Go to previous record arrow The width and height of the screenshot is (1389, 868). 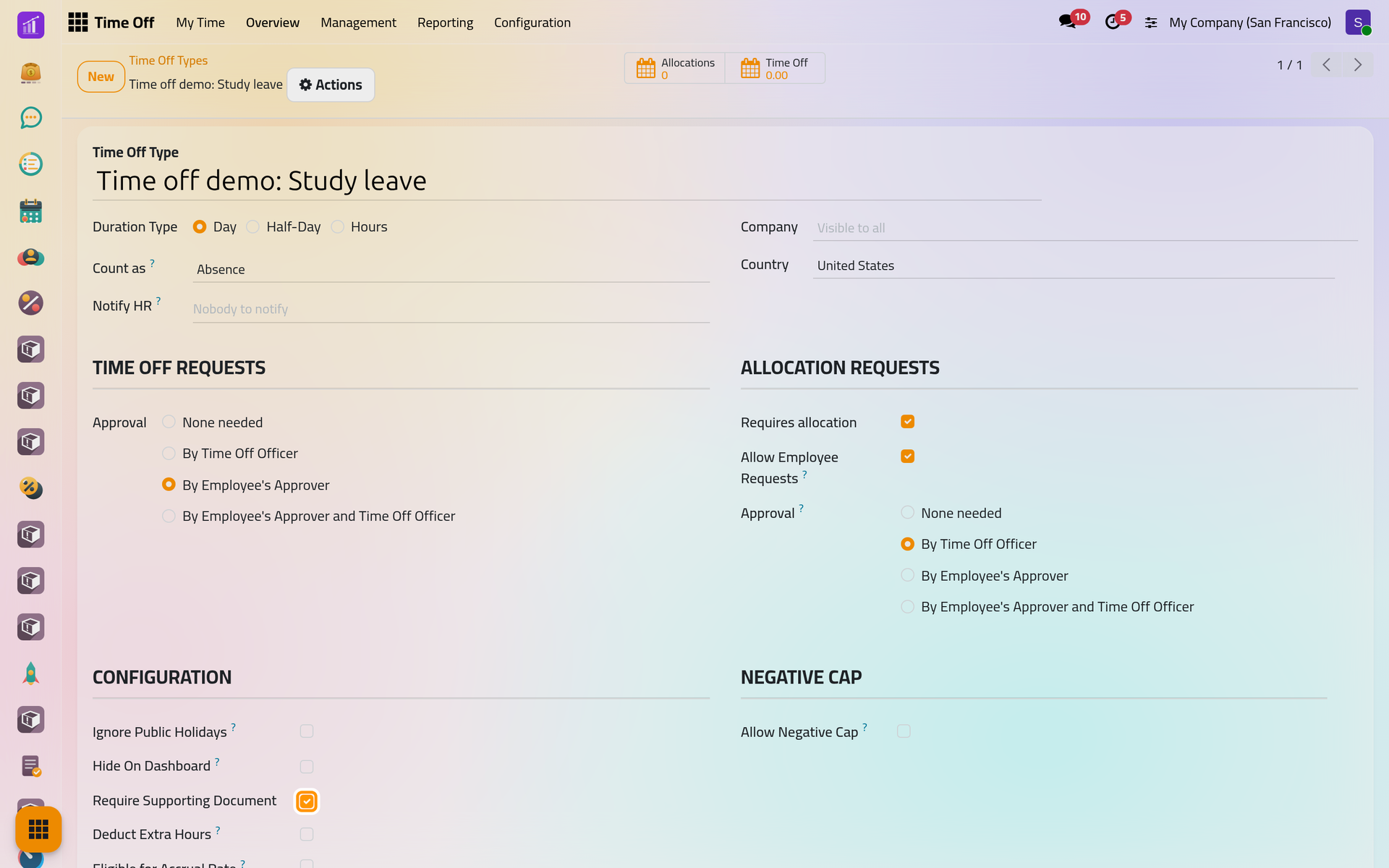[1327, 64]
